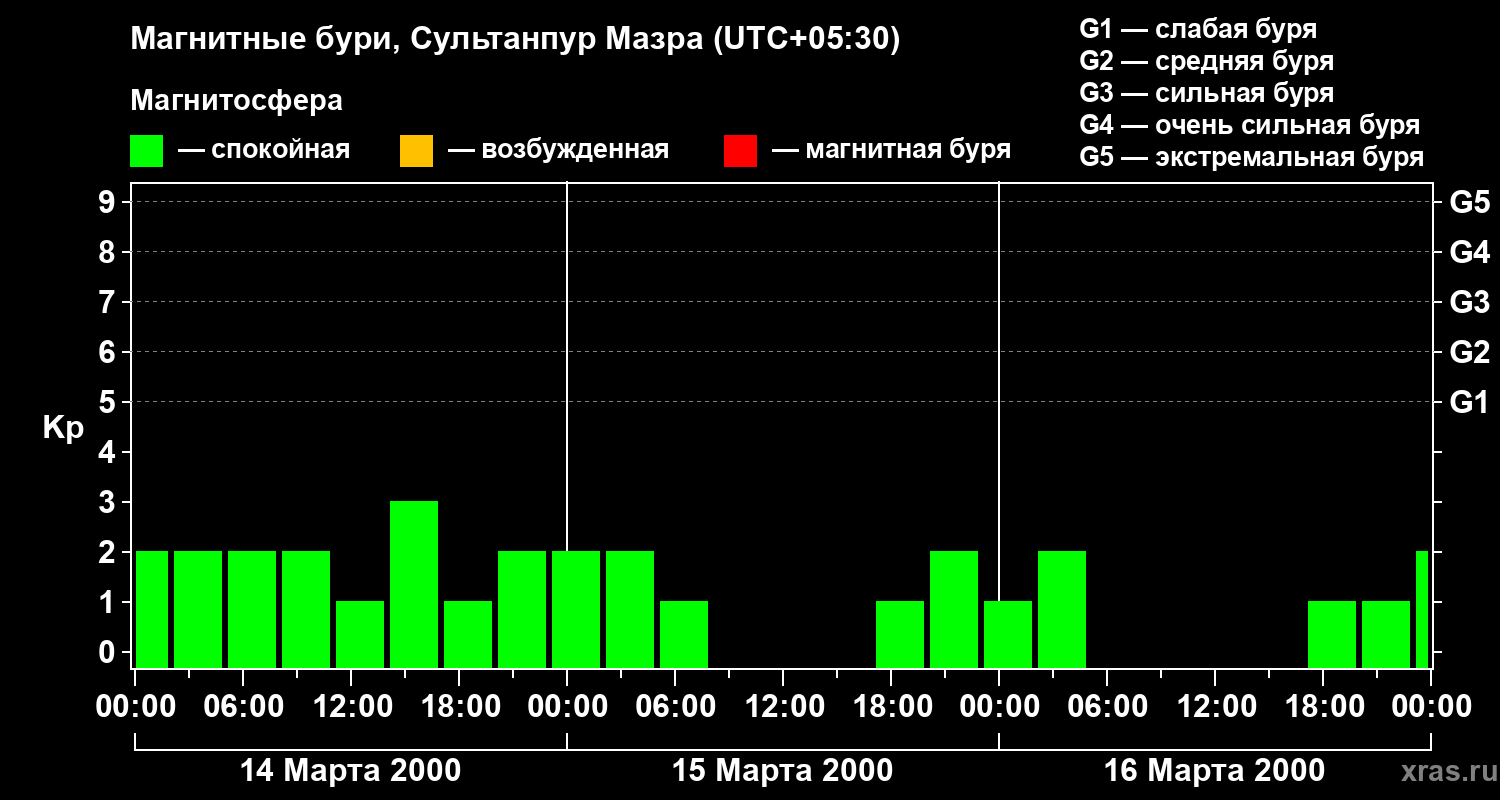The height and width of the screenshot is (800, 1500).
Task: Click the red 'магнитная буря' legend swatch
Action: (x=740, y=150)
